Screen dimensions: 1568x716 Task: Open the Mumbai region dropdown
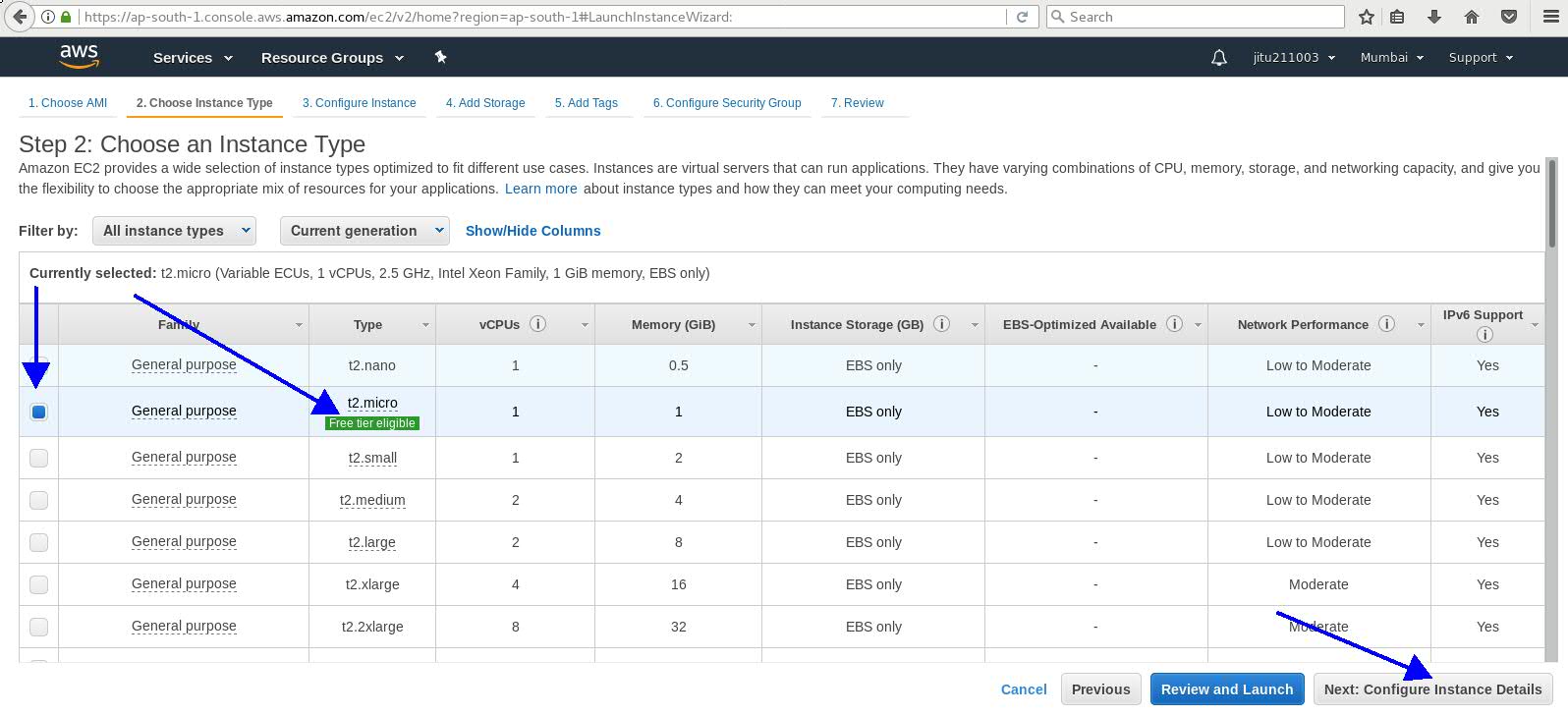pos(1392,58)
